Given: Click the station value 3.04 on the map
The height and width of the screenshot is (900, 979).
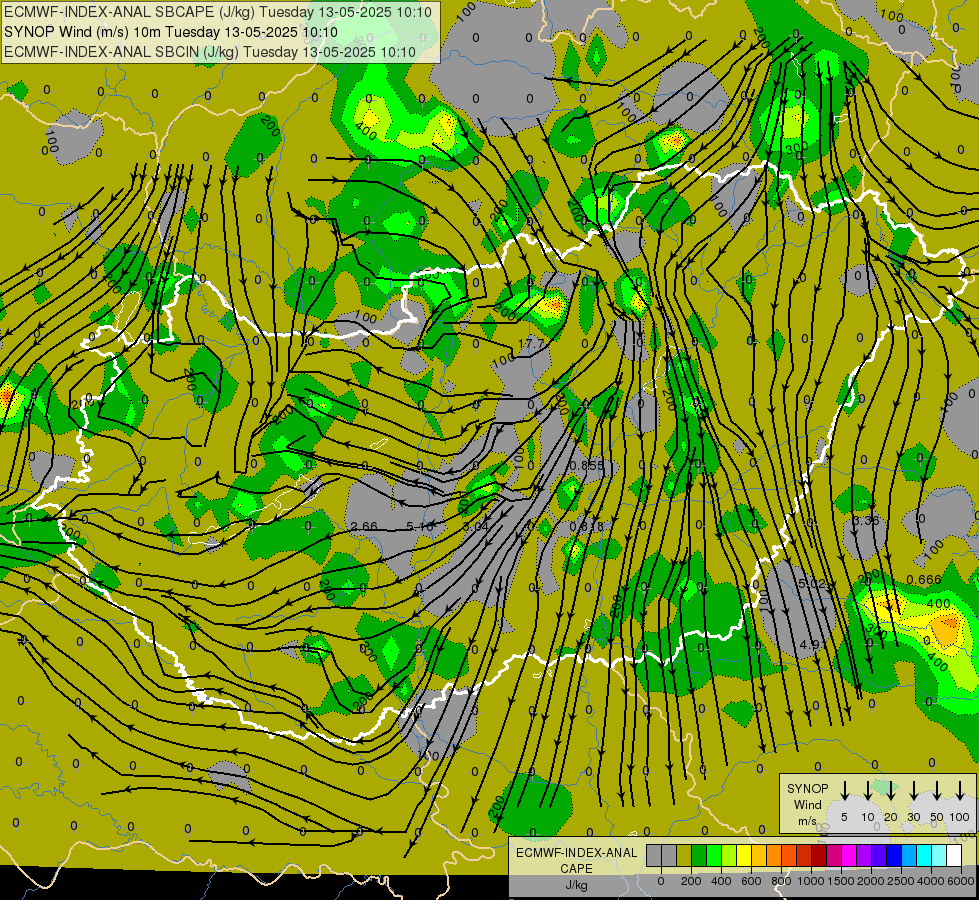Looking at the screenshot, I should 475,527.
